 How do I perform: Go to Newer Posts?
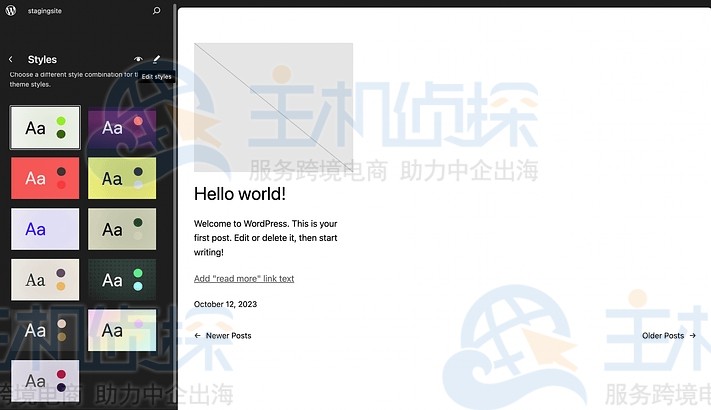(x=223, y=336)
